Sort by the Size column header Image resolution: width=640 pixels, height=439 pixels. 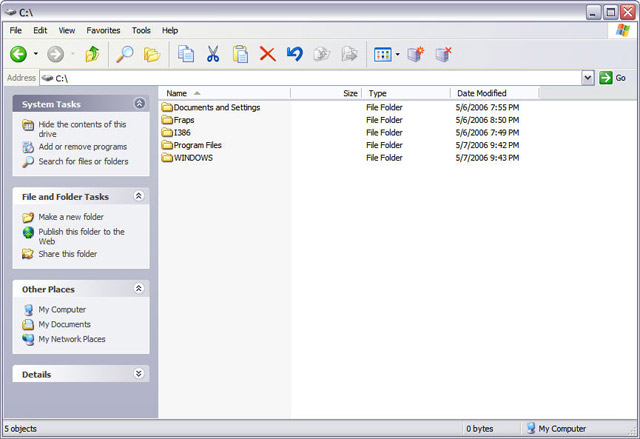[326, 93]
